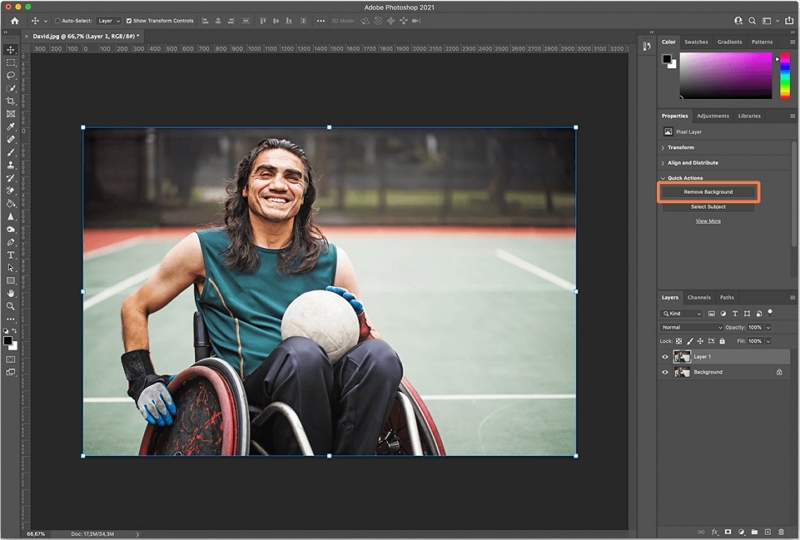Select the Move tool in the toolbar

click(x=11, y=49)
